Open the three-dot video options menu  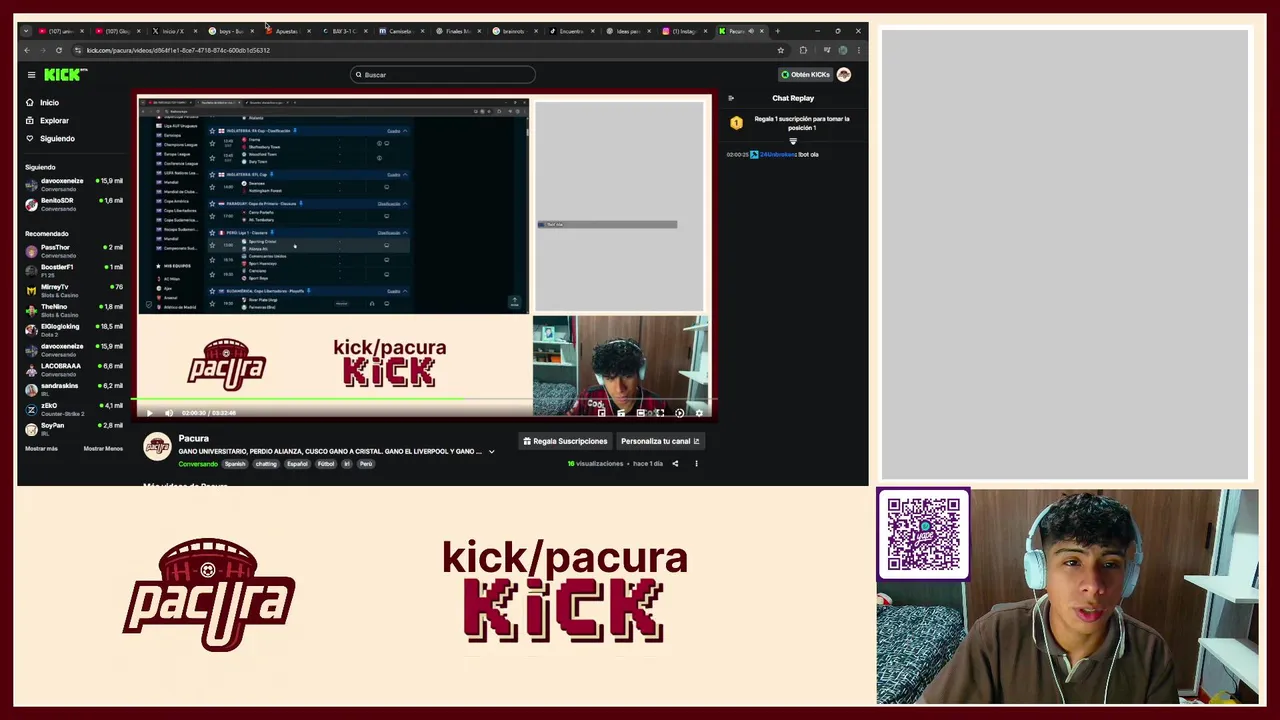pyautogui.click(x=697, y=464)
